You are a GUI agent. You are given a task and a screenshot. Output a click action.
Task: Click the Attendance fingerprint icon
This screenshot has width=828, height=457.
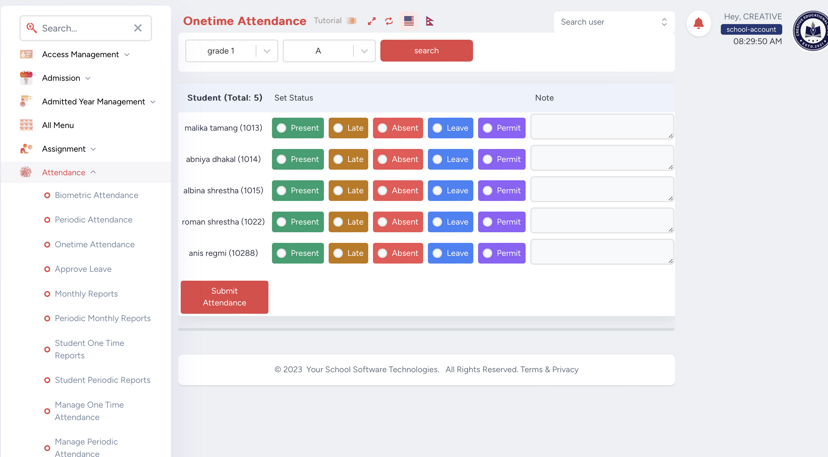[x=26, y=172]
